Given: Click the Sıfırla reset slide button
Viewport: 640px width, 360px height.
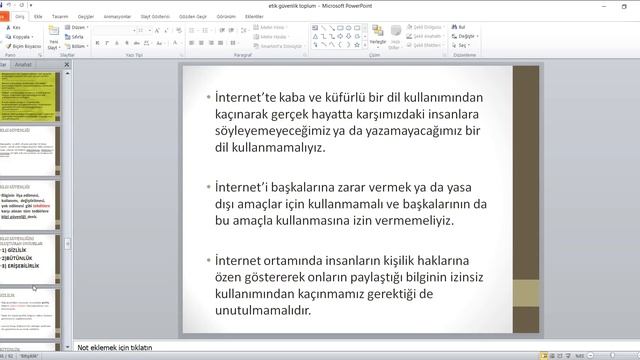Looking at the screenshot, I should coord(74,37).
